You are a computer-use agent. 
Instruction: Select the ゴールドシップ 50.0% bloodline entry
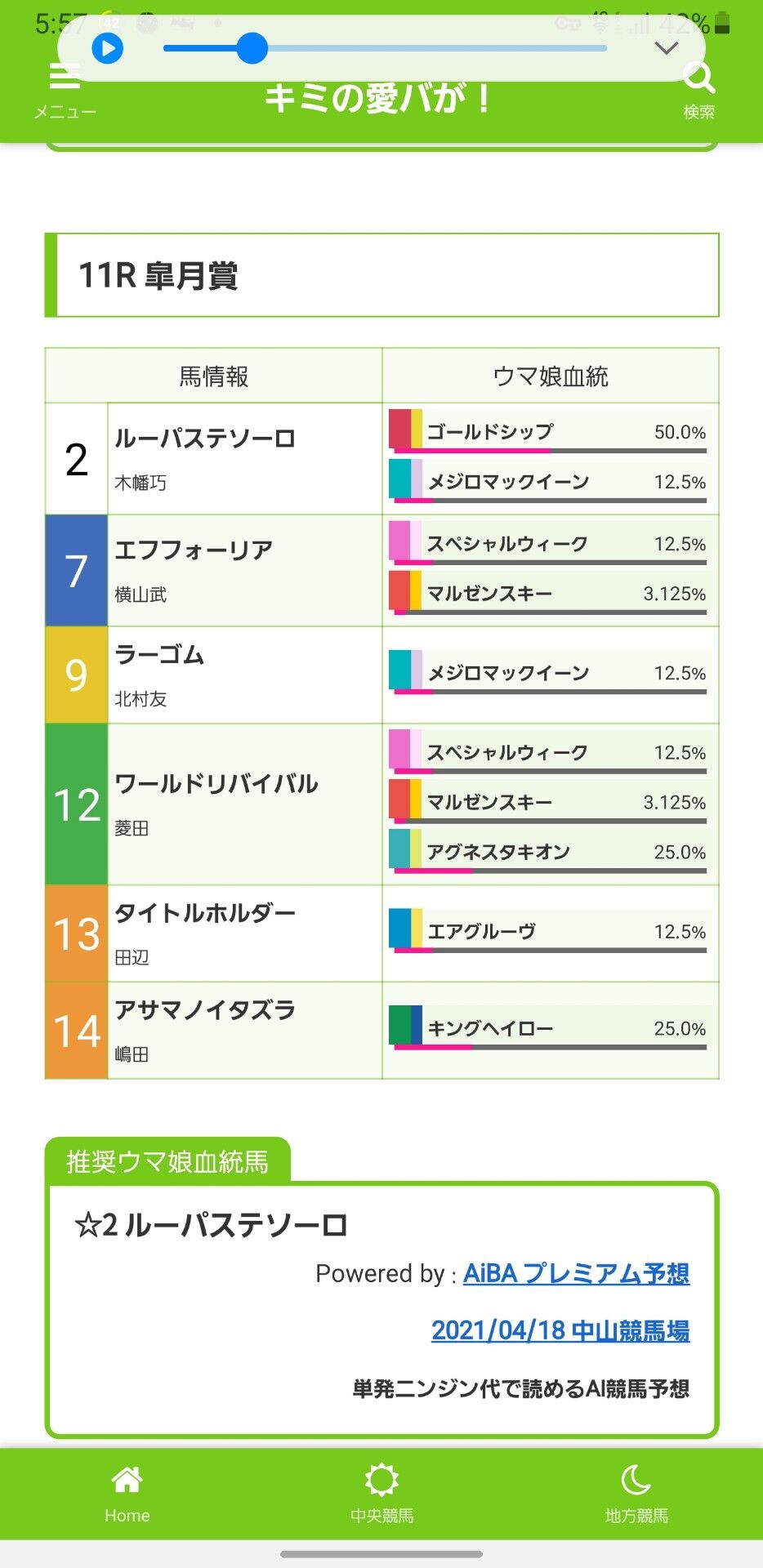[548, 432]
